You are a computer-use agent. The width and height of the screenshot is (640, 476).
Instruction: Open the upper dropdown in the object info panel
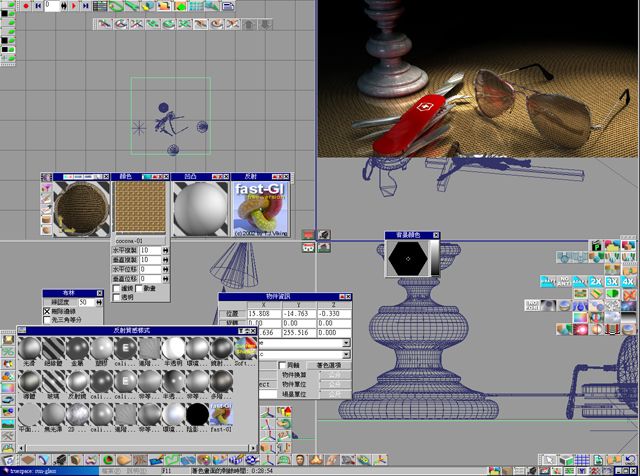(x=346, y=342)
